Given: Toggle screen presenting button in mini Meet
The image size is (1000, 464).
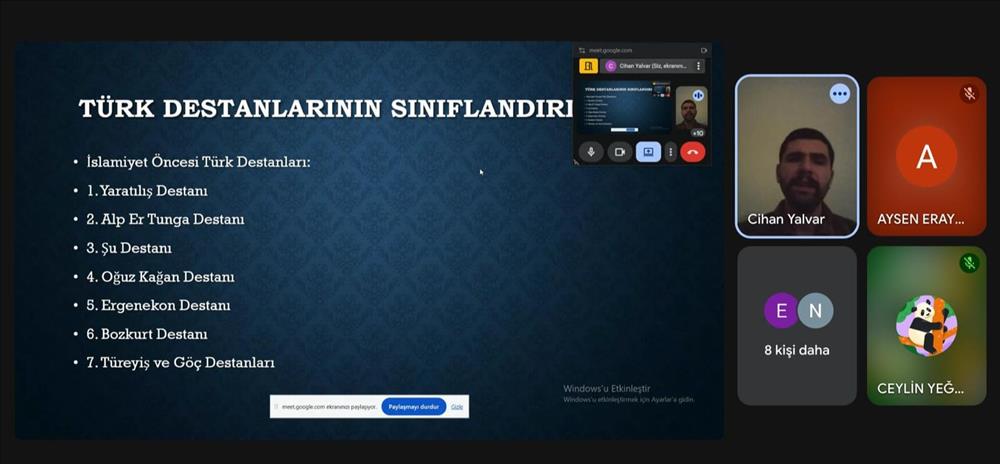Looking at the screenshot, I should point(647,152).
